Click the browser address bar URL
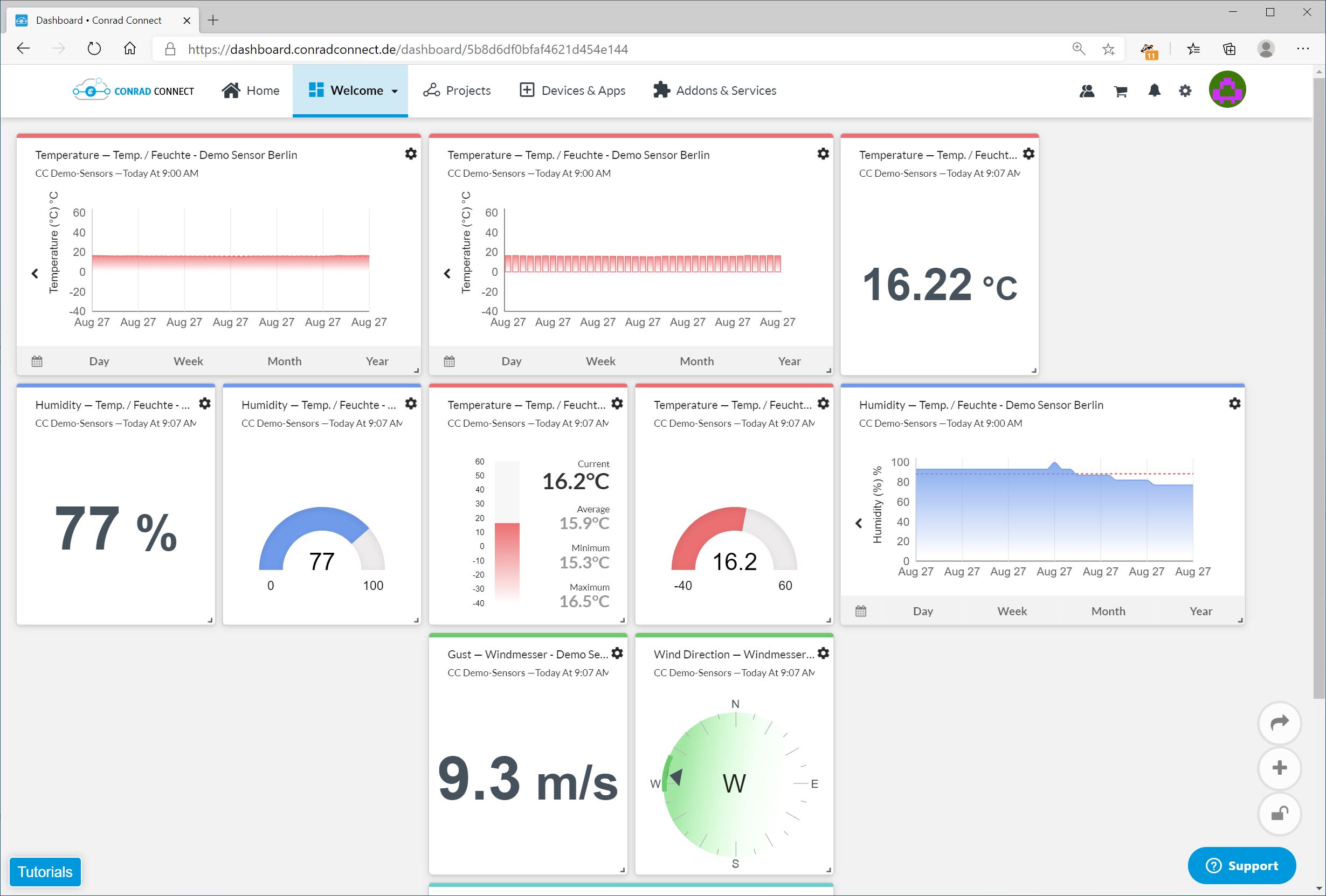The width and height of the screenshot is (1326, 896). (x=408, y=50)
